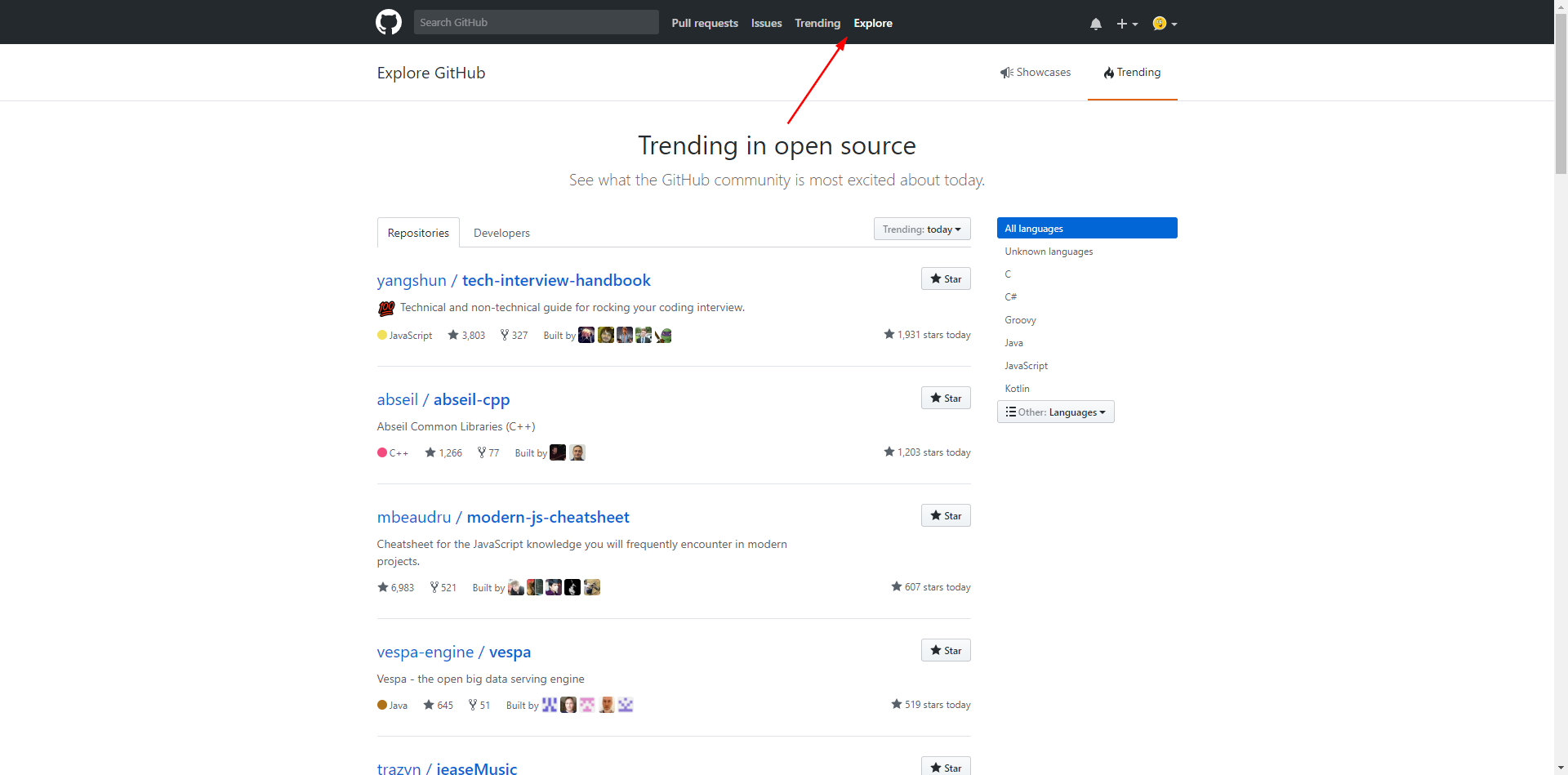Click last contributor avatar of tech-interview-handbook
Screen dimensions: 1568x775
click(663, 335)
